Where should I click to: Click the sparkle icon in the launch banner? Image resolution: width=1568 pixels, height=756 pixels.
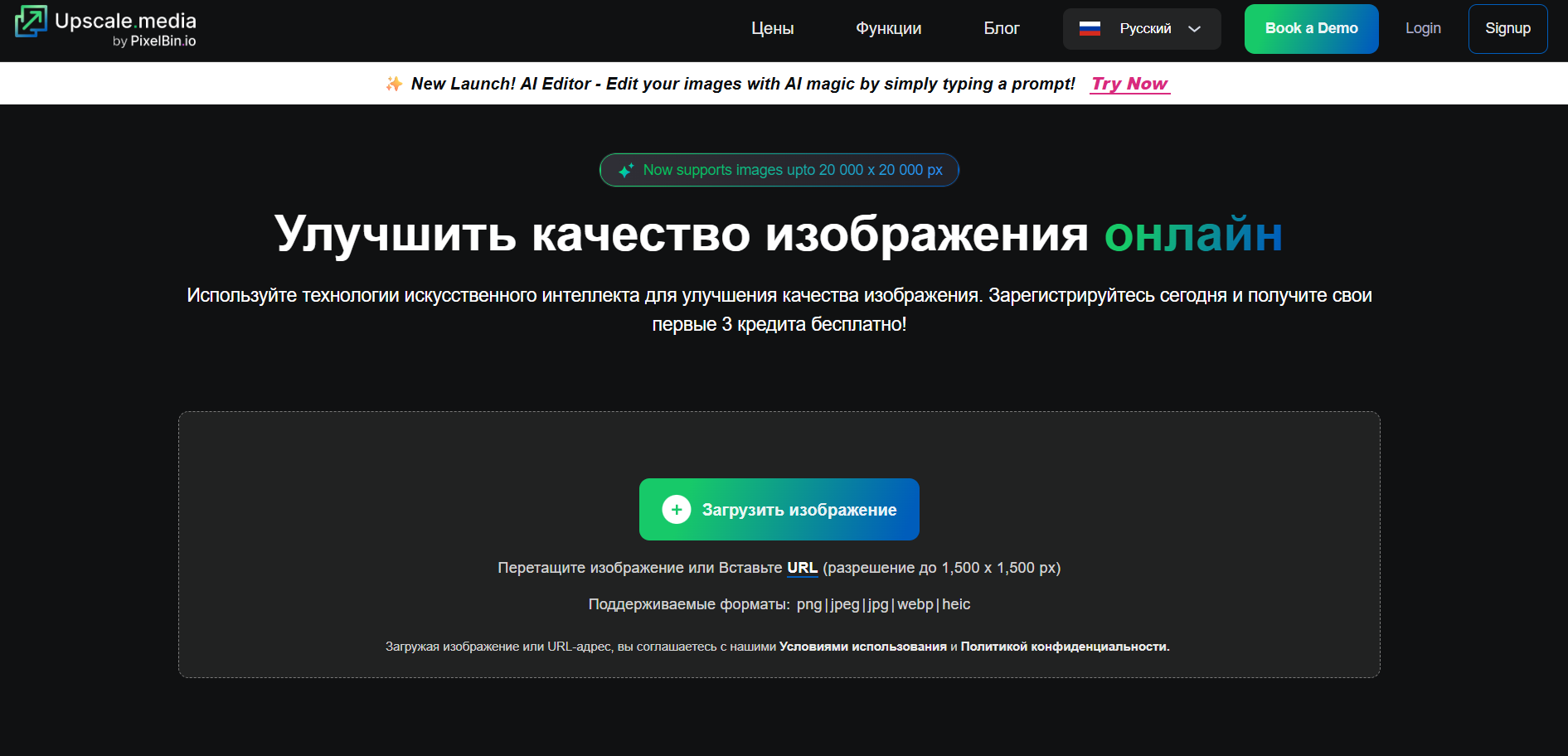point(394,84)
